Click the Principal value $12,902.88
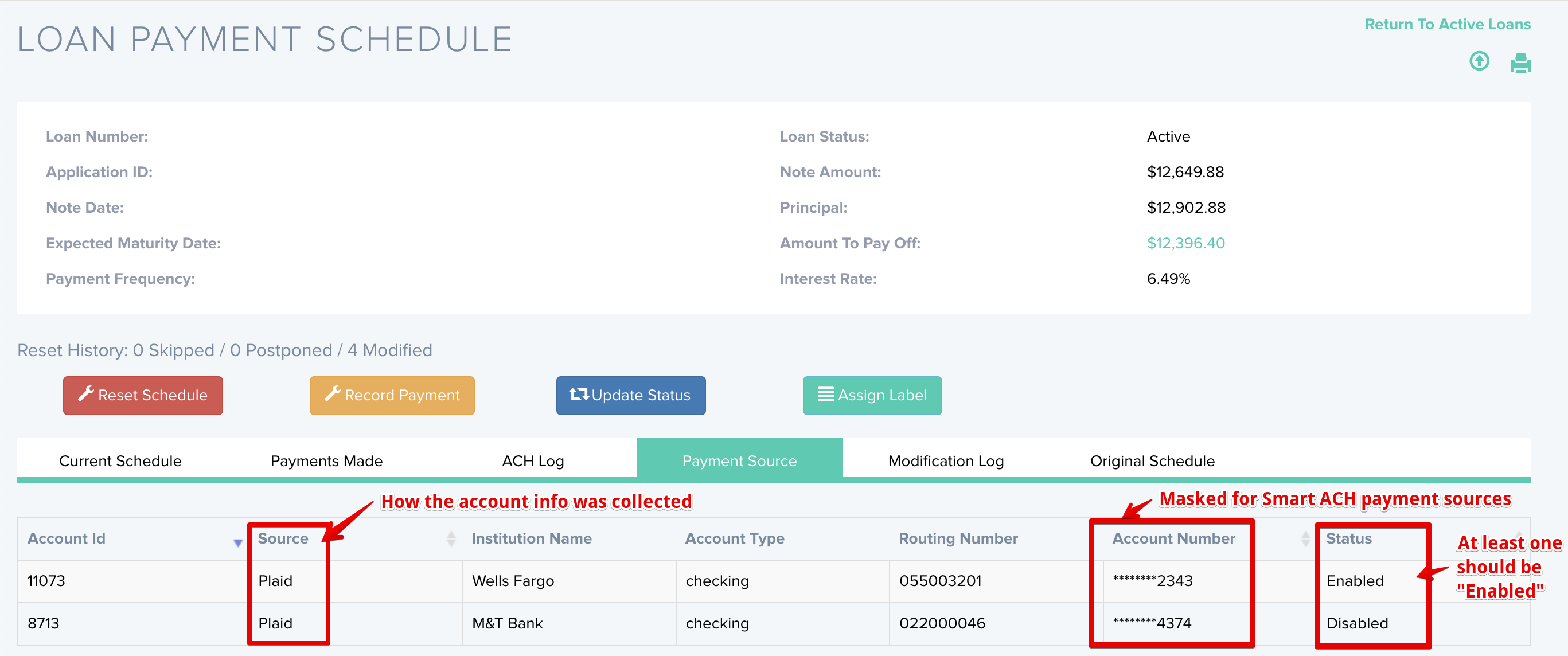The width and height of the screenshot is (1568, 656). (x=1185, y=208)
